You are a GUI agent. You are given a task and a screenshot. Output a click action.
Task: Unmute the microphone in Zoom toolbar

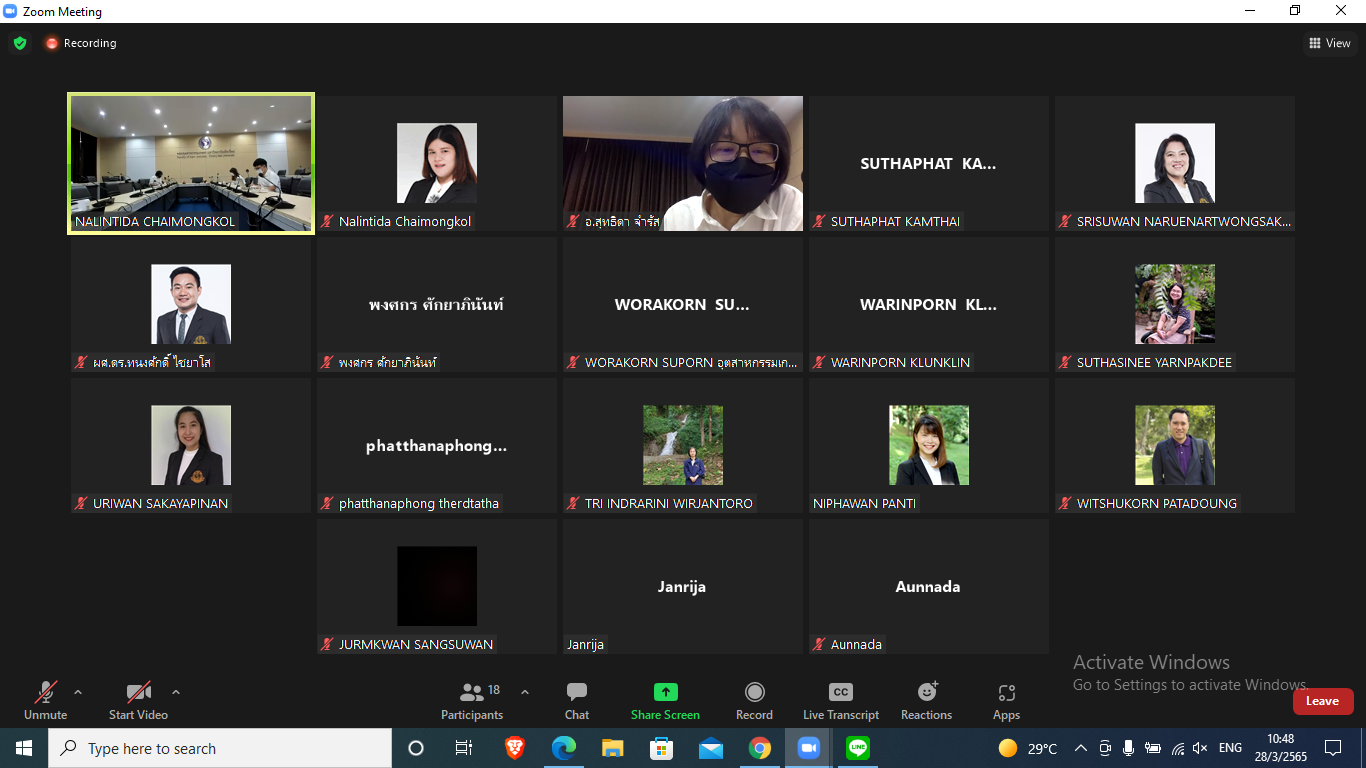pos(45,700)
